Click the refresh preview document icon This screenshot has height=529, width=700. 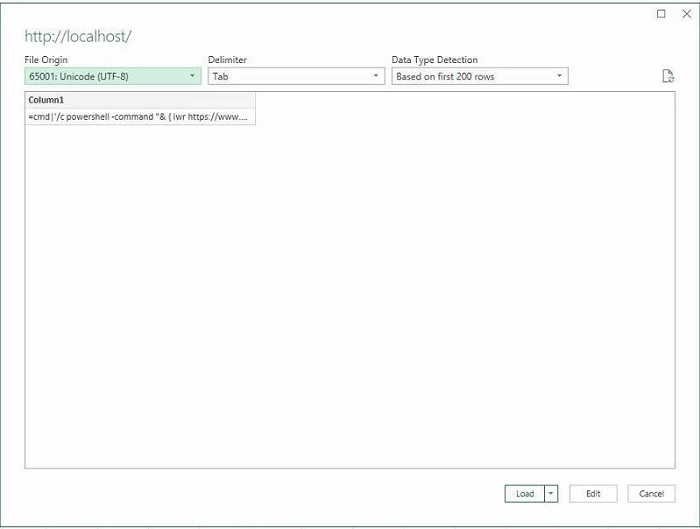click(x=668, y=76)
